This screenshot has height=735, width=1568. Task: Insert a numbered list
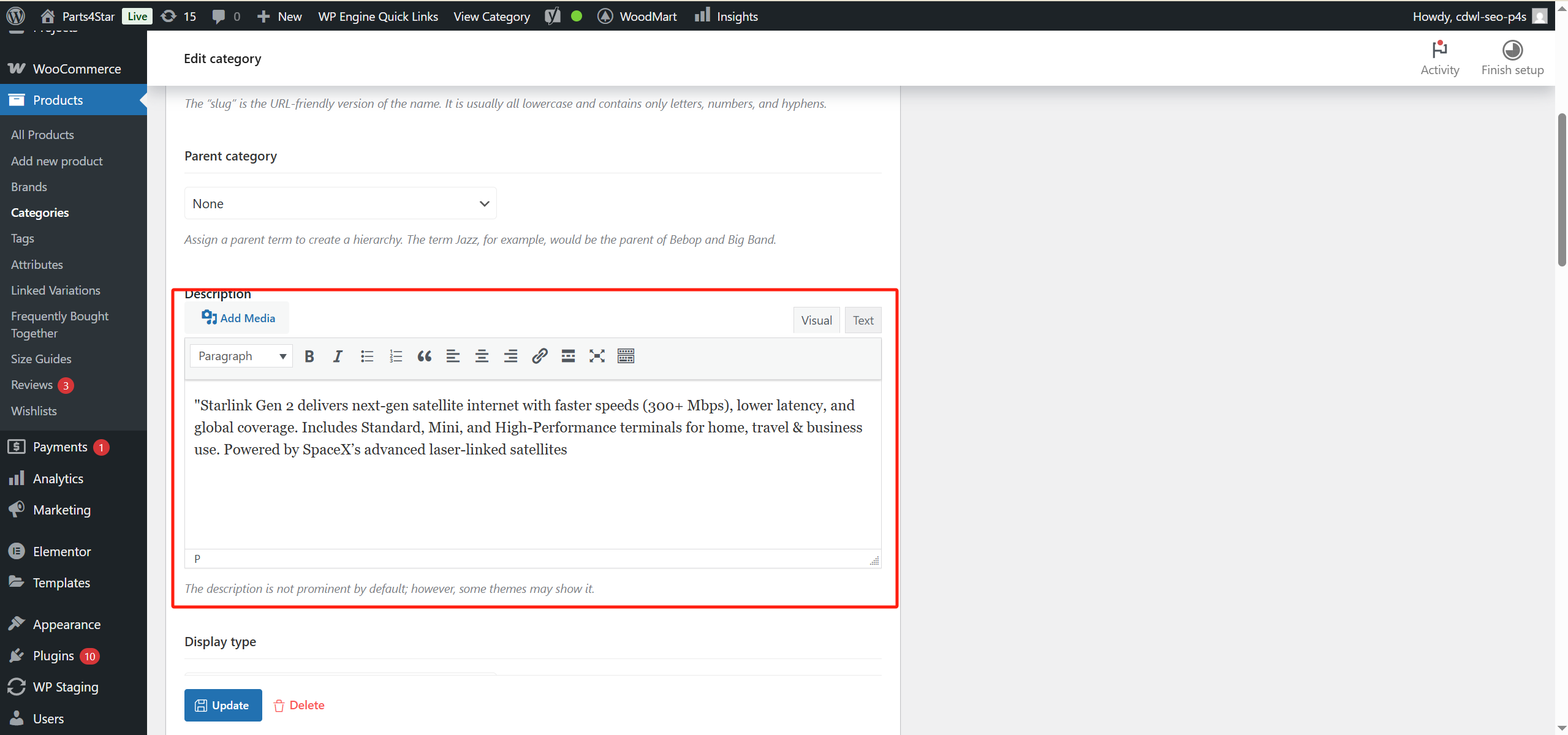[x=395, y=356]
